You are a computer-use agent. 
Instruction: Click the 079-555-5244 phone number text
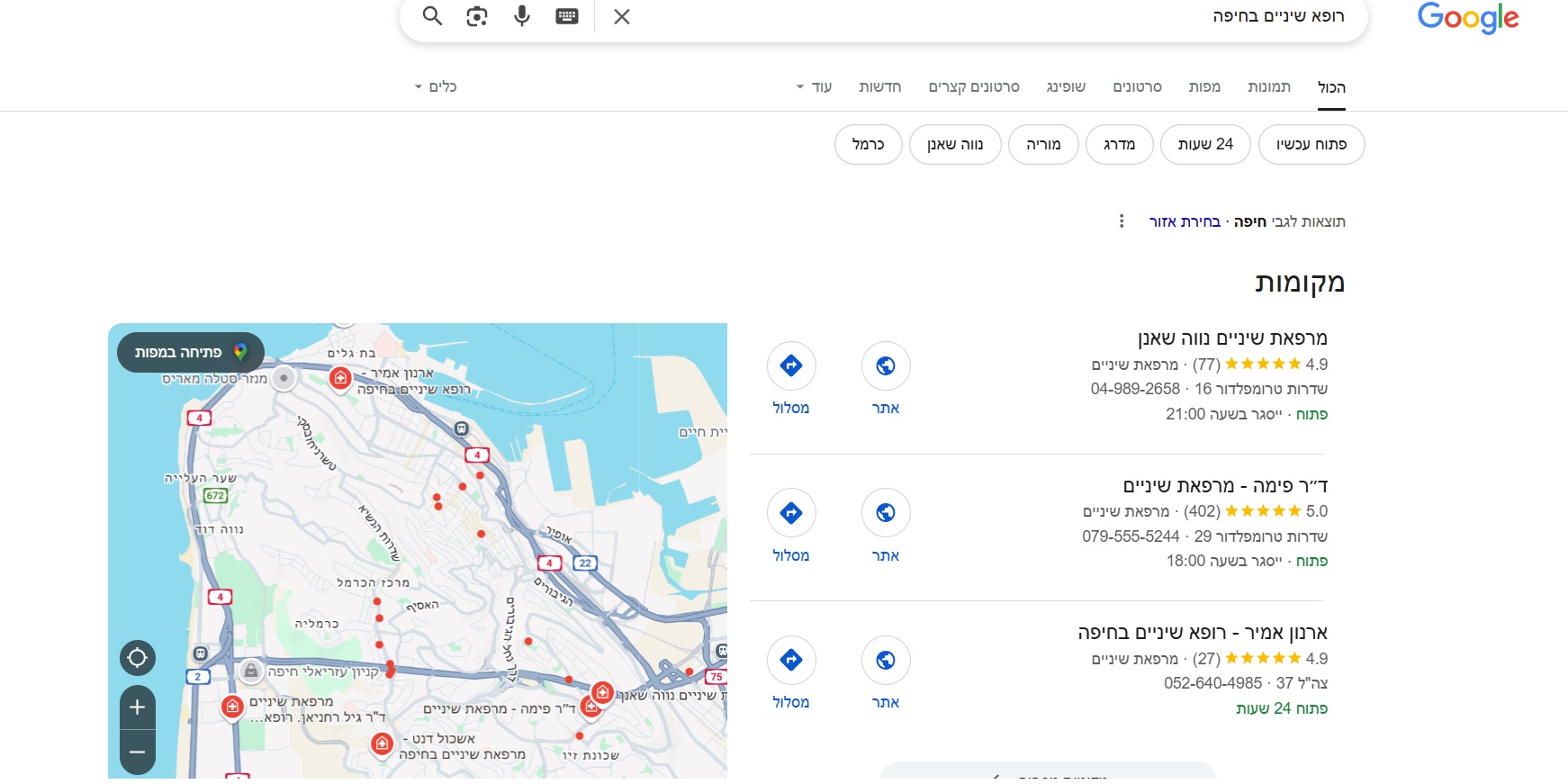pyautogui.click(x=1131, y=536)
